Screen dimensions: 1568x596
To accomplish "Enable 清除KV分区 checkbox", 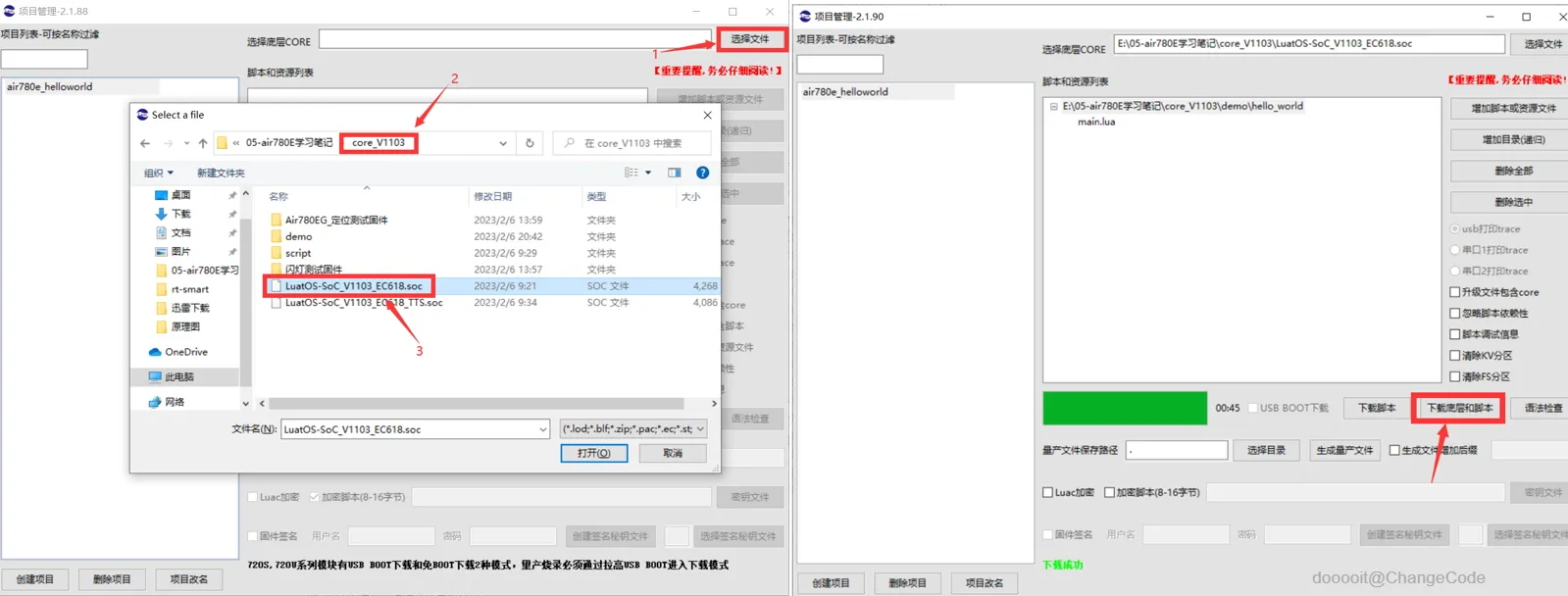I will point(1455,356).
